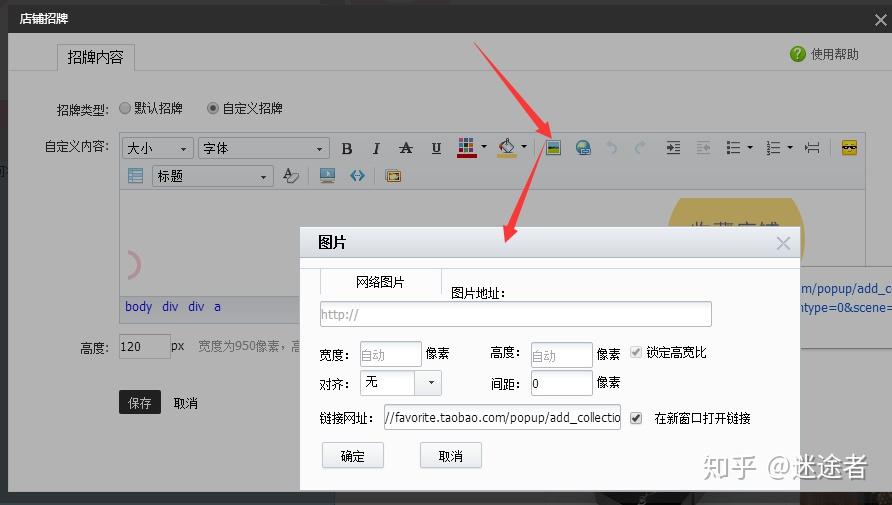Select body in the element path

point(139,307)
